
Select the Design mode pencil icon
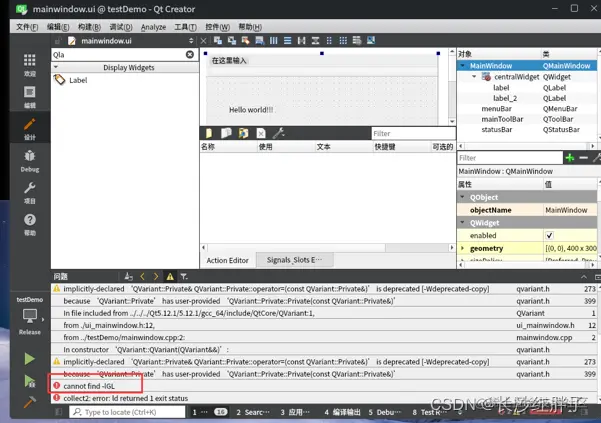tap(30, 129)
